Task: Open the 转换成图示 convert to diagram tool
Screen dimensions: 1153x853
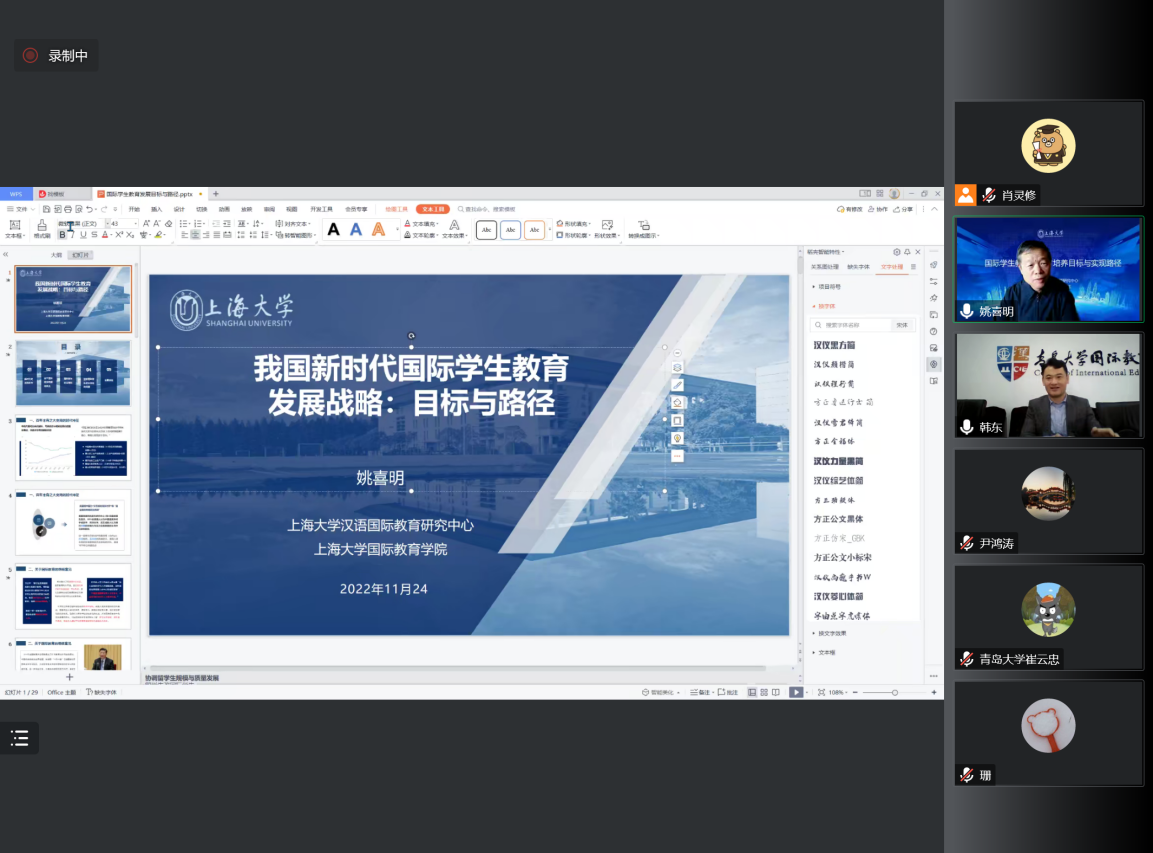Action: pos(643,229)
